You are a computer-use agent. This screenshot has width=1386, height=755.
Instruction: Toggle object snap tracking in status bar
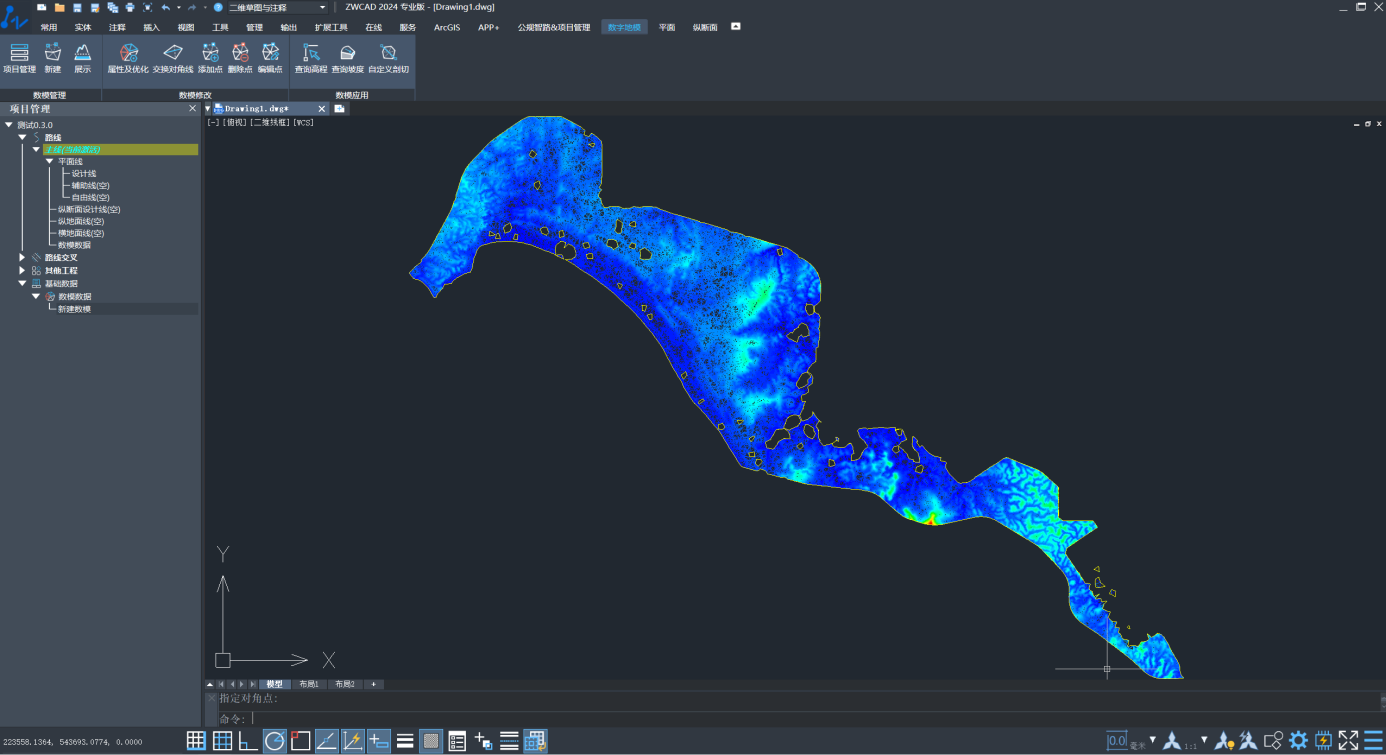(326, 741)
